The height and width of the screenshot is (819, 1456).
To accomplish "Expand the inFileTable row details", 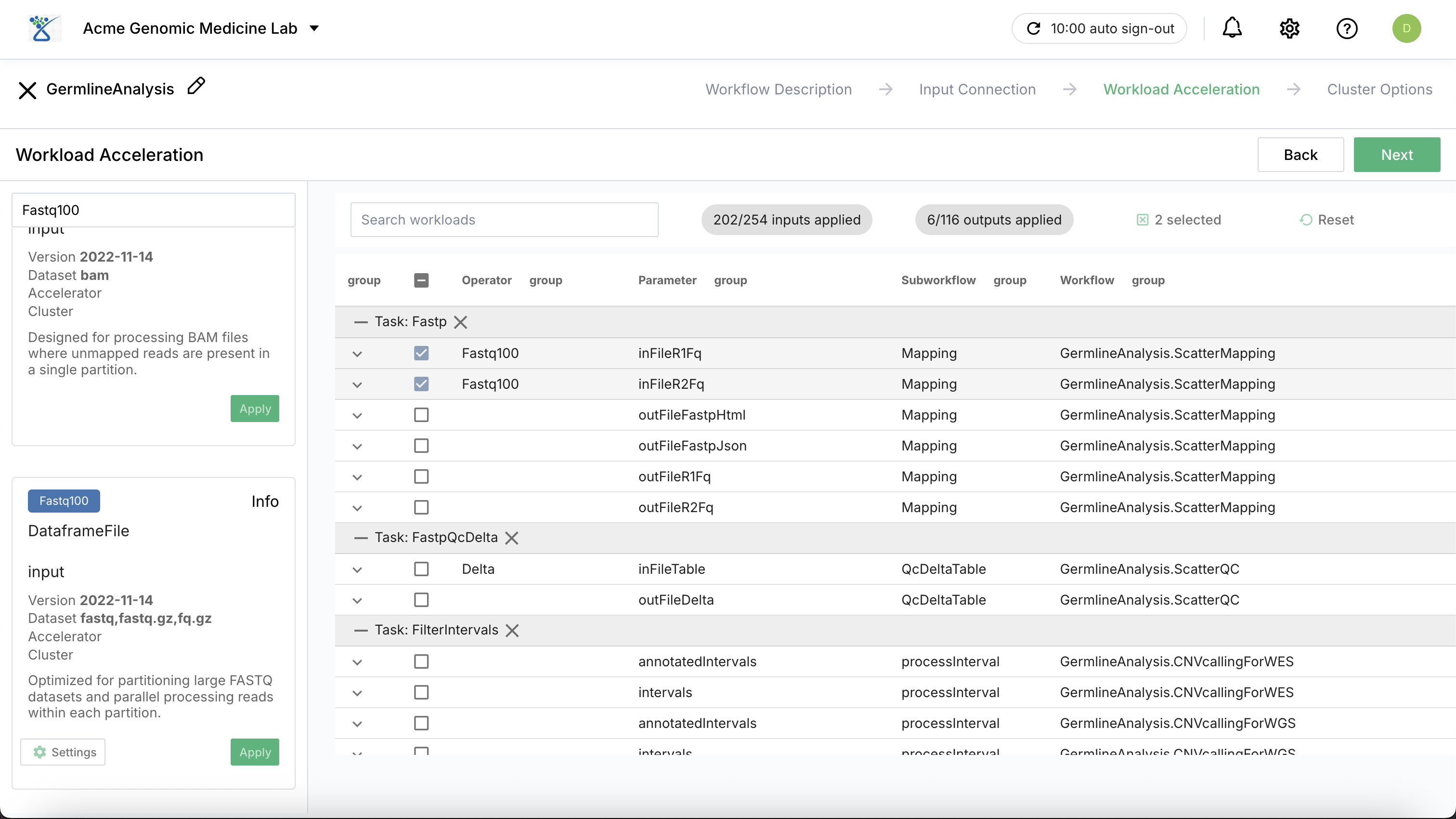I will [357, 570].
